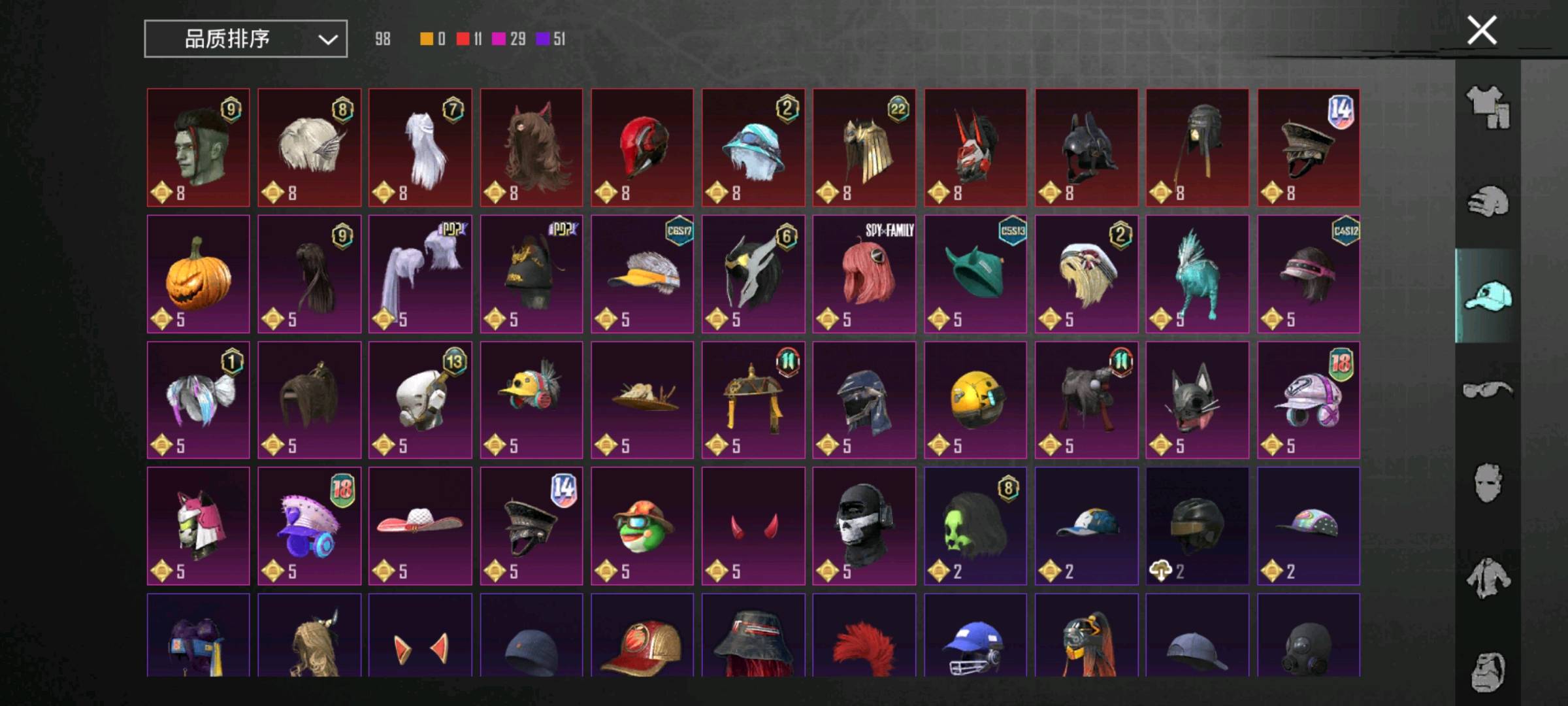Click the chevron arrow on sort box

(327, 39)
